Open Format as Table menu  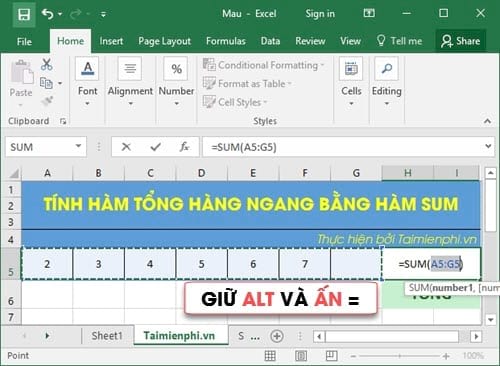[x=247, y=83]
